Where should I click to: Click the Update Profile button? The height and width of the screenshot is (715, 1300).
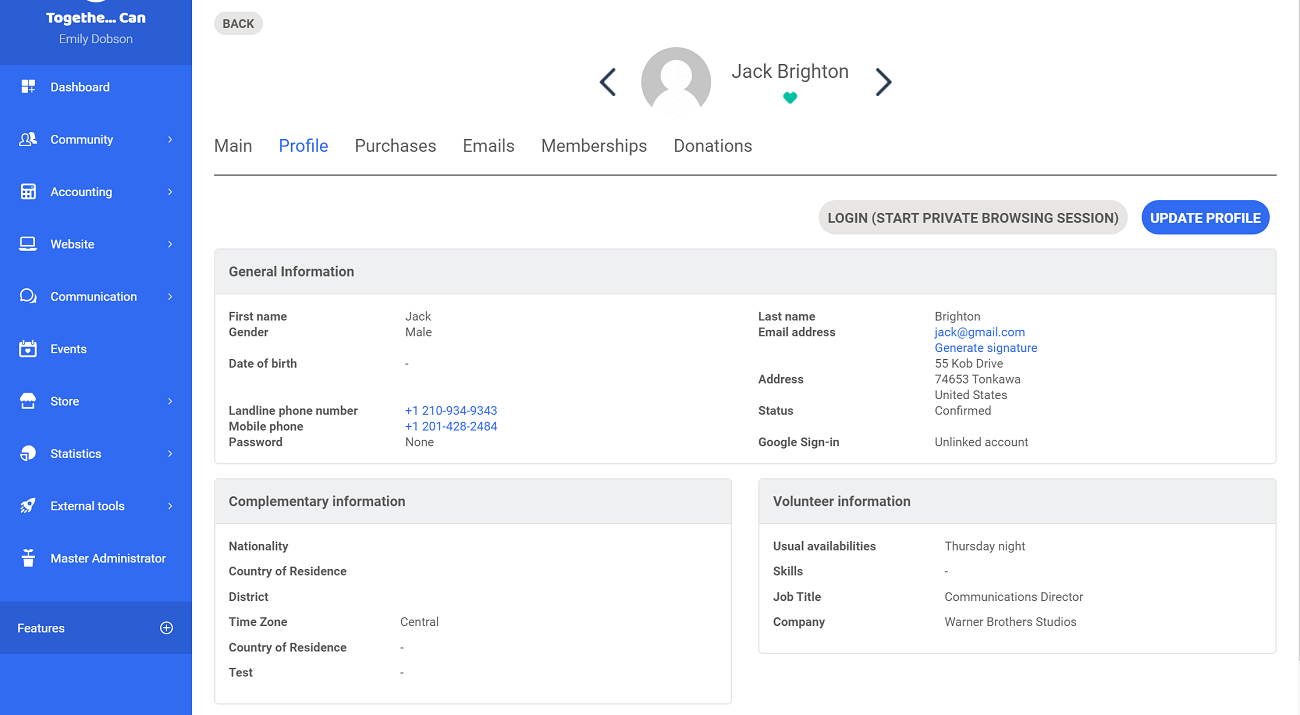1205,218
